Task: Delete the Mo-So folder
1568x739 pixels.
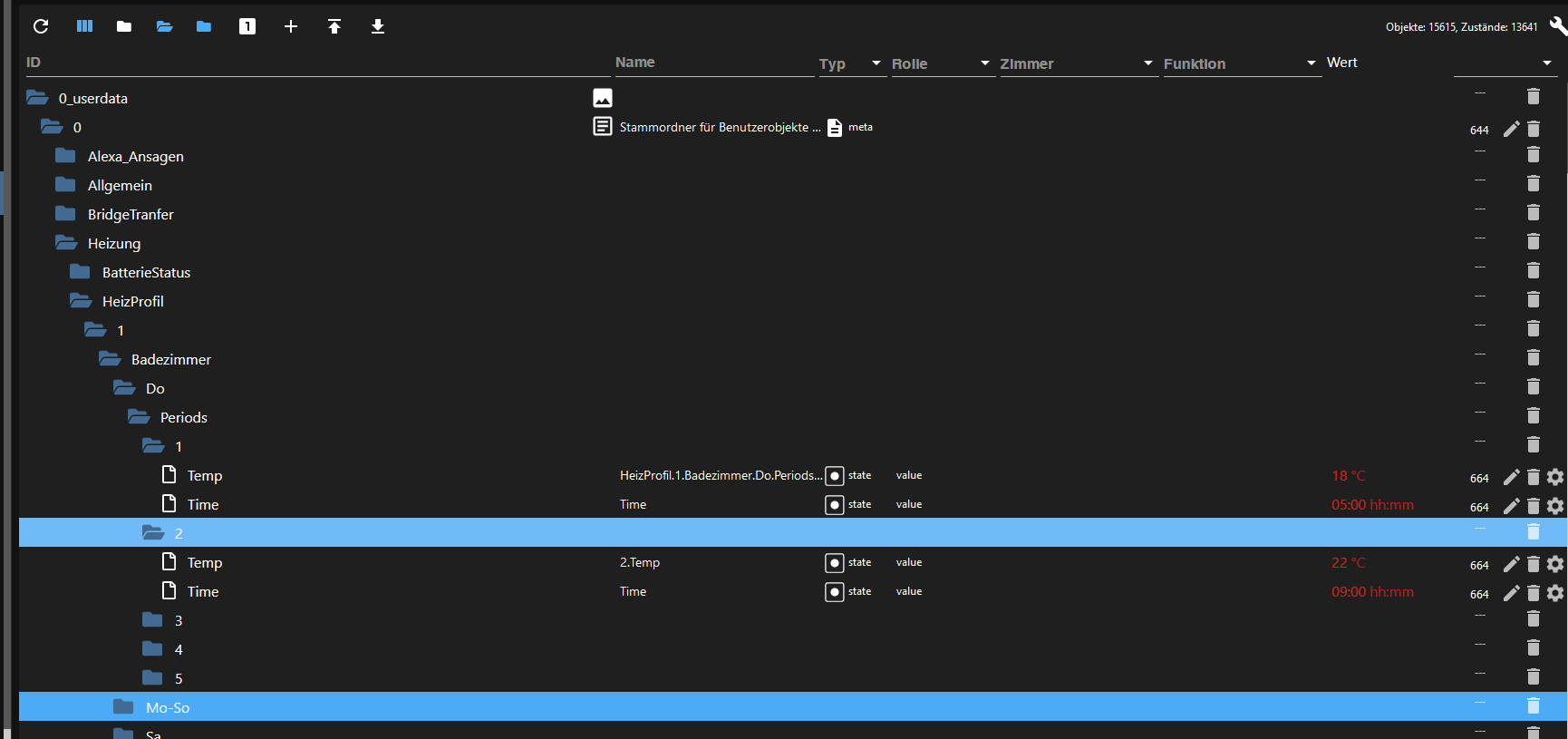Action: pos(1534,705)
